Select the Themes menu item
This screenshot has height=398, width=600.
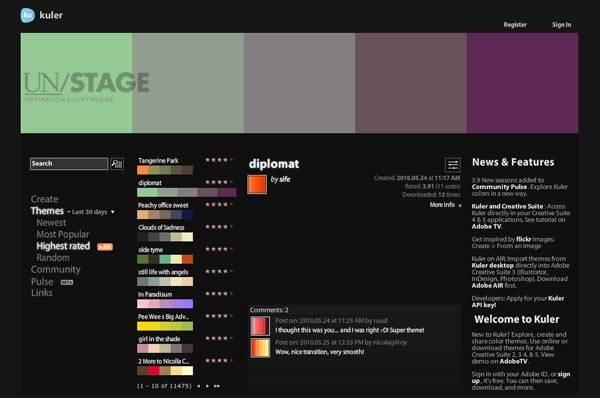(47, 211)
